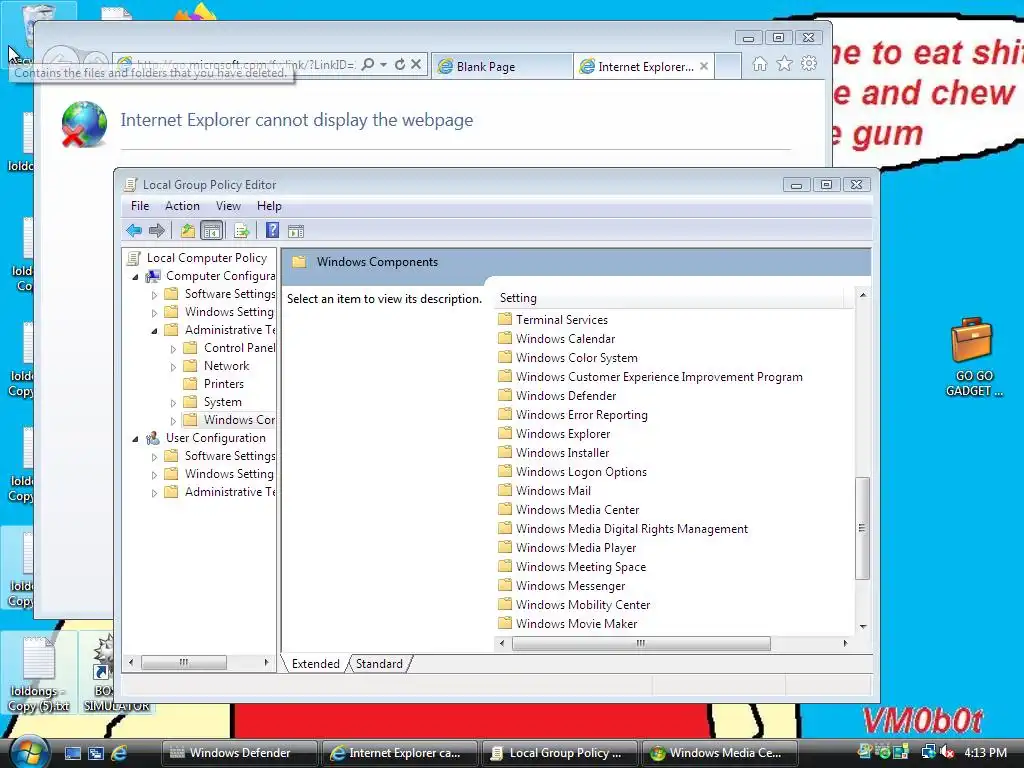
Task: Open the GO GO GADGET desktop icon
Action: (972, 357)
